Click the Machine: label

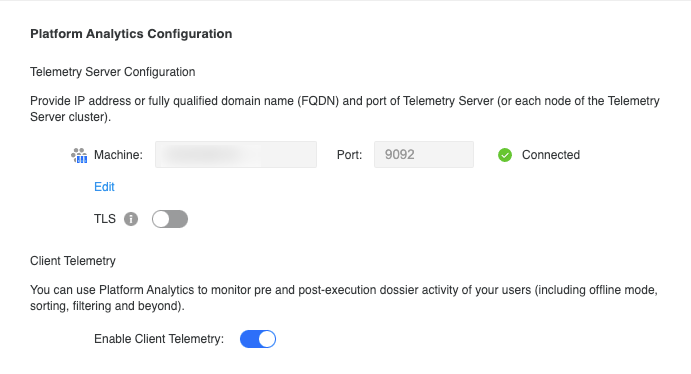coord(119,155)
